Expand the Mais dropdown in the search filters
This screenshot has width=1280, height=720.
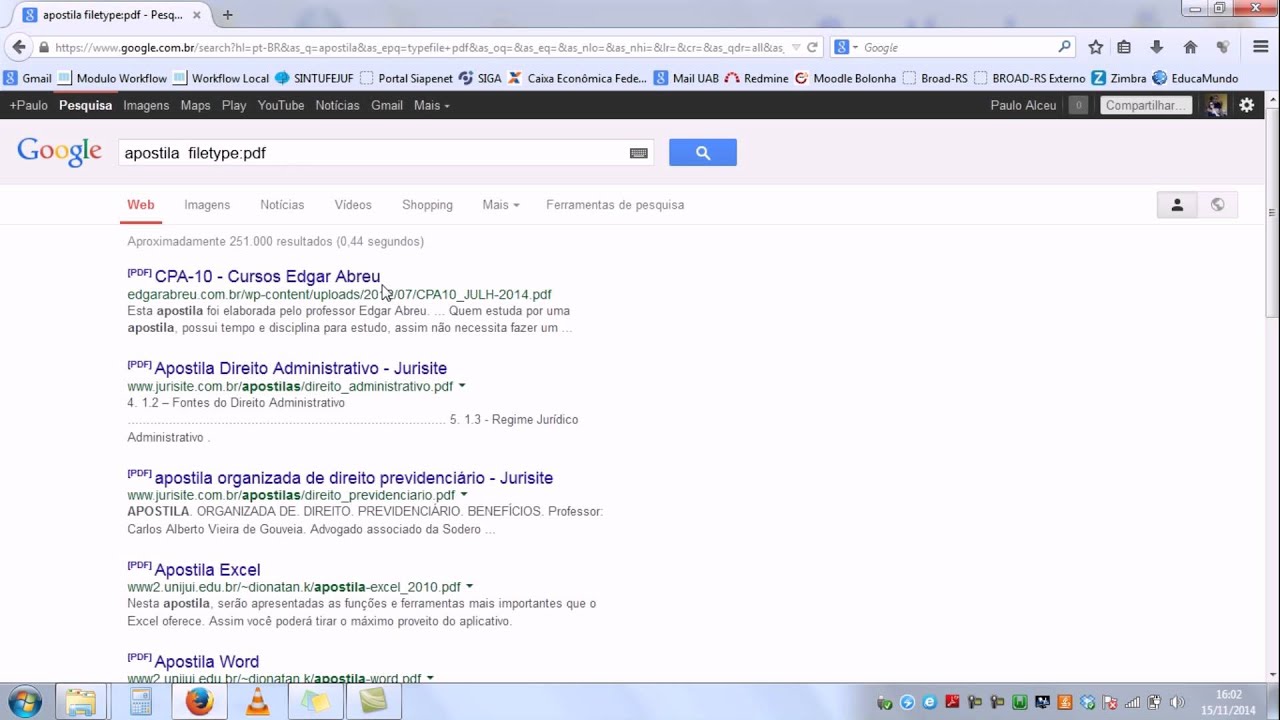point(500,205)
